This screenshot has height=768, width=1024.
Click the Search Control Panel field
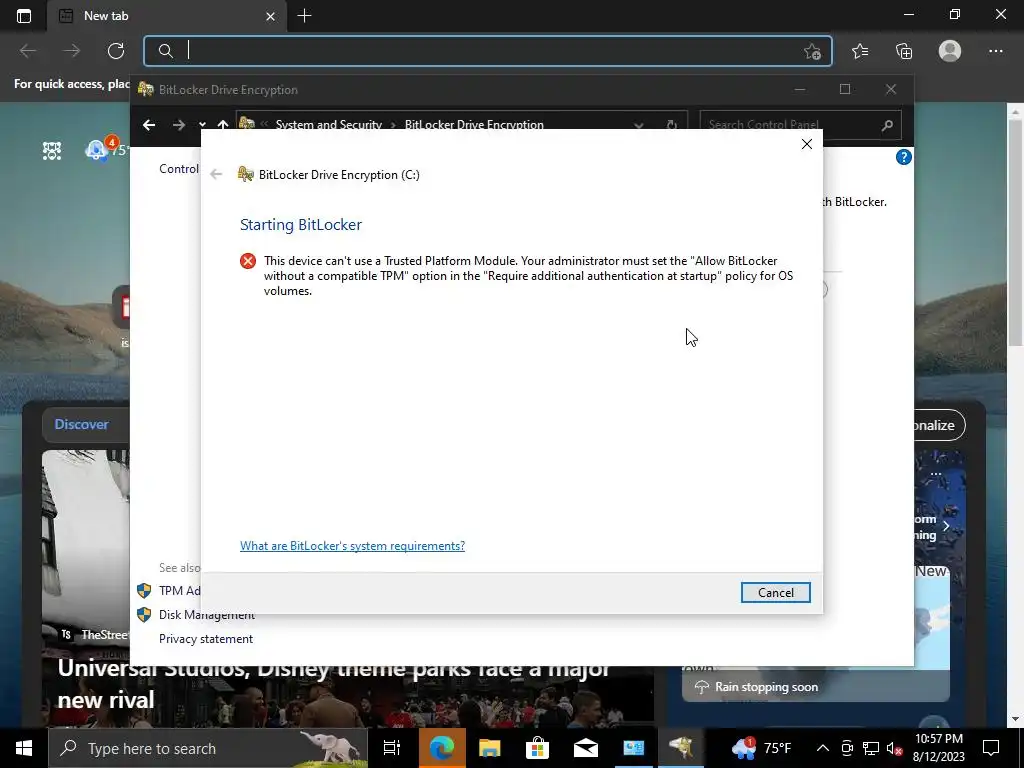click(x=801, y=125)
